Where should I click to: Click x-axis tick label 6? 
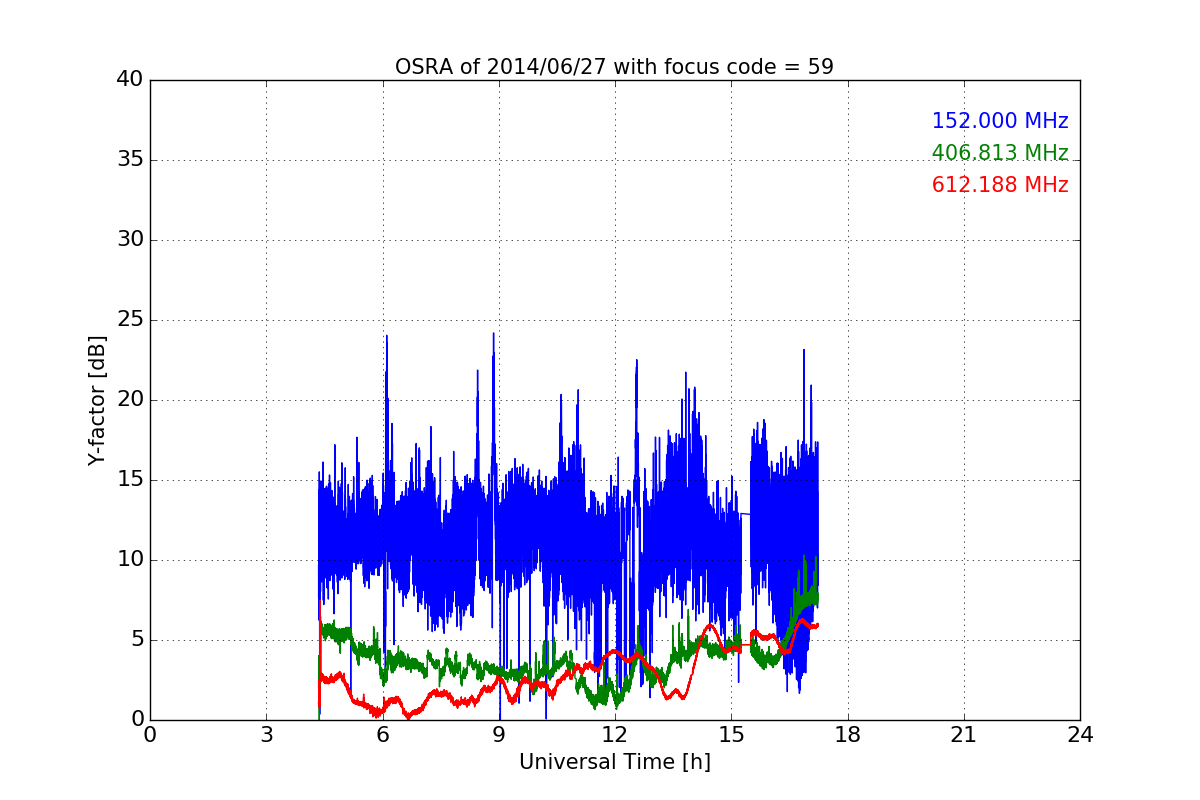pyautogui.click(x=383, y=735)
